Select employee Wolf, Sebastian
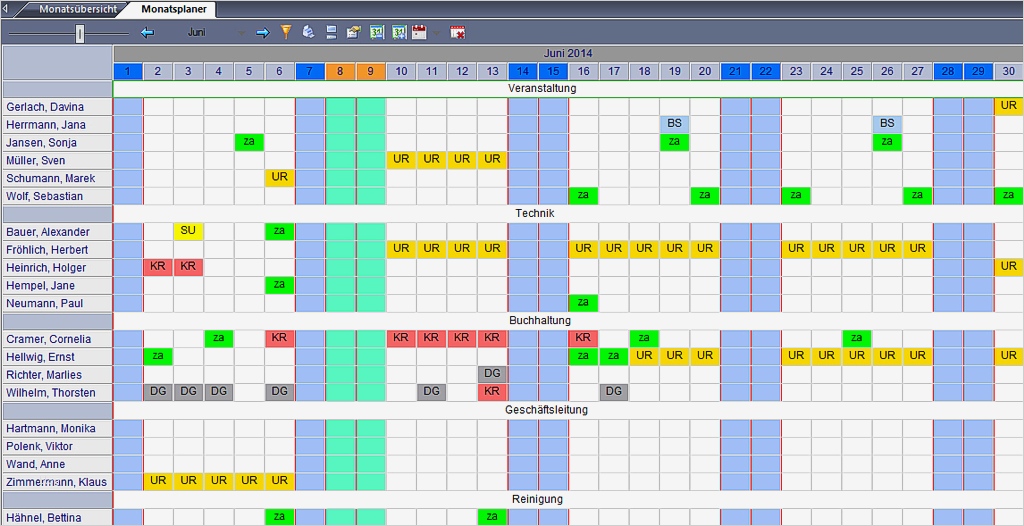 [x=57, y=196]
